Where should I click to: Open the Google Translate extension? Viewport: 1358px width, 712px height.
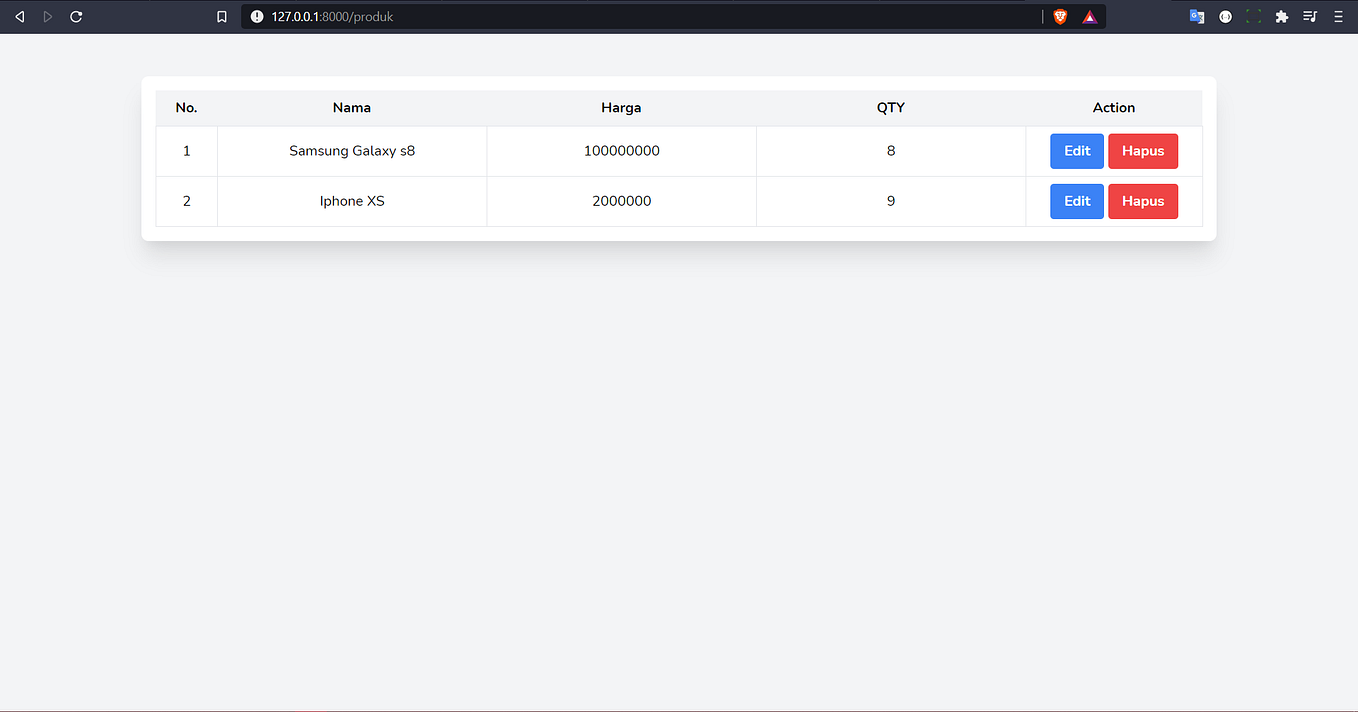pos(1196,16)
